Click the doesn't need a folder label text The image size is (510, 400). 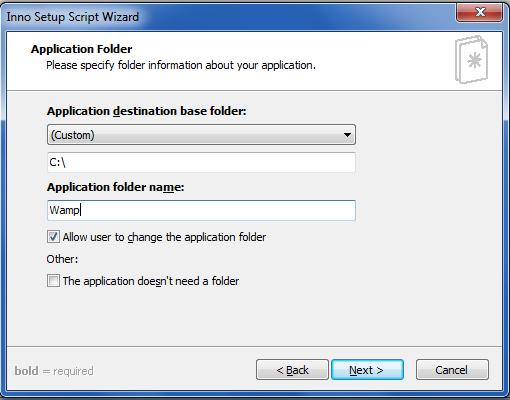151,281
